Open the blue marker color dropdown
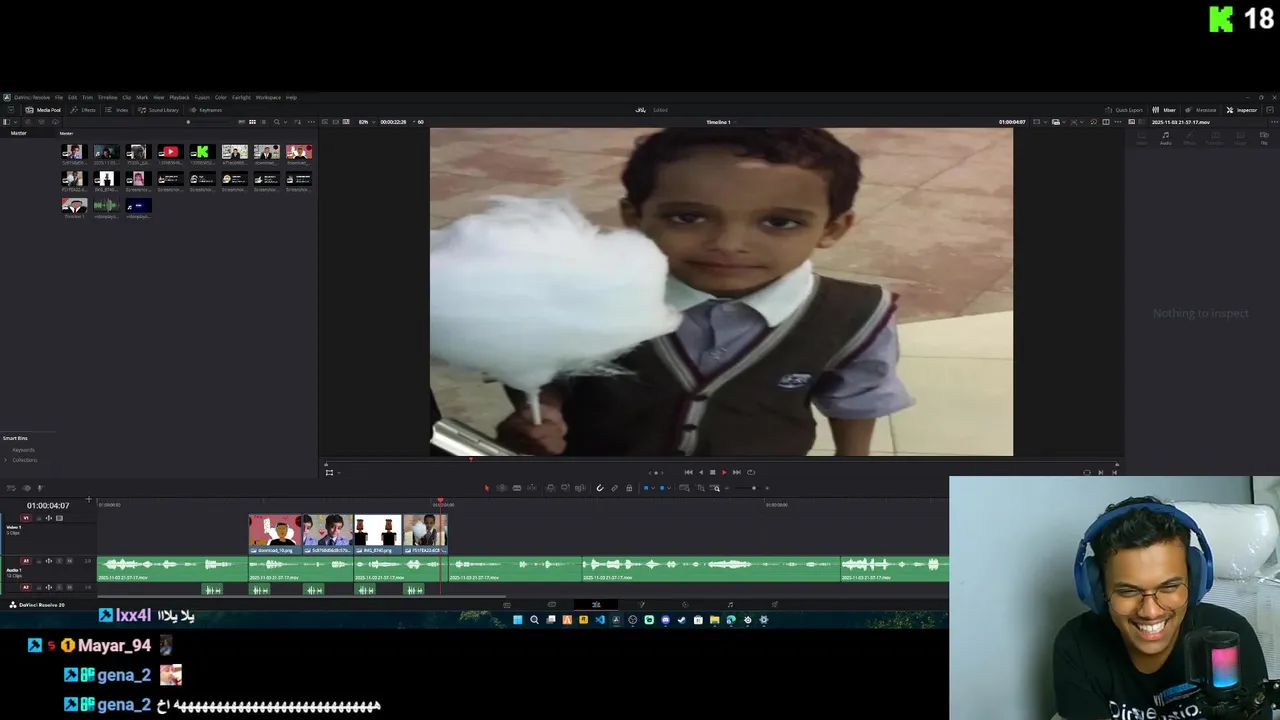The height and width of the screenshot is (720, 1280). [668, 488]
